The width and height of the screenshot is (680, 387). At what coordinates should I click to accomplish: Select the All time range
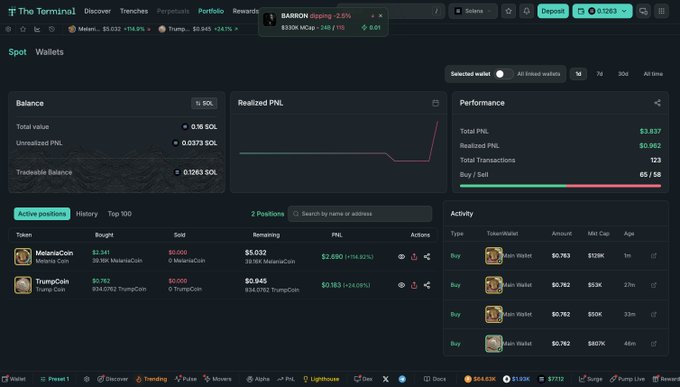pyautogui.click(x=653, y=74)
